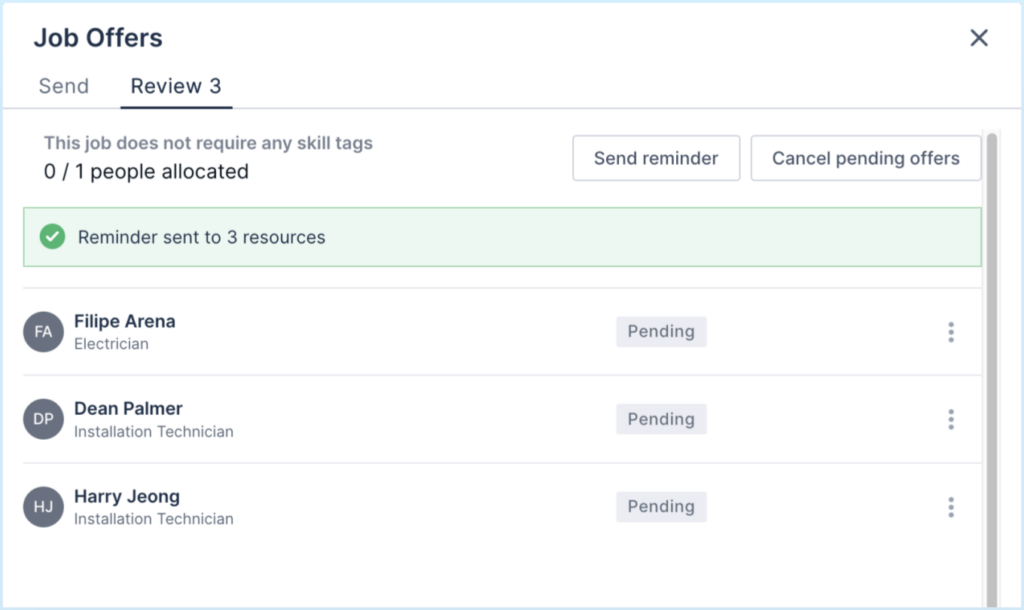Click the Pending status of Filipe Arena

pyautogui.click(x=661, y=332)
